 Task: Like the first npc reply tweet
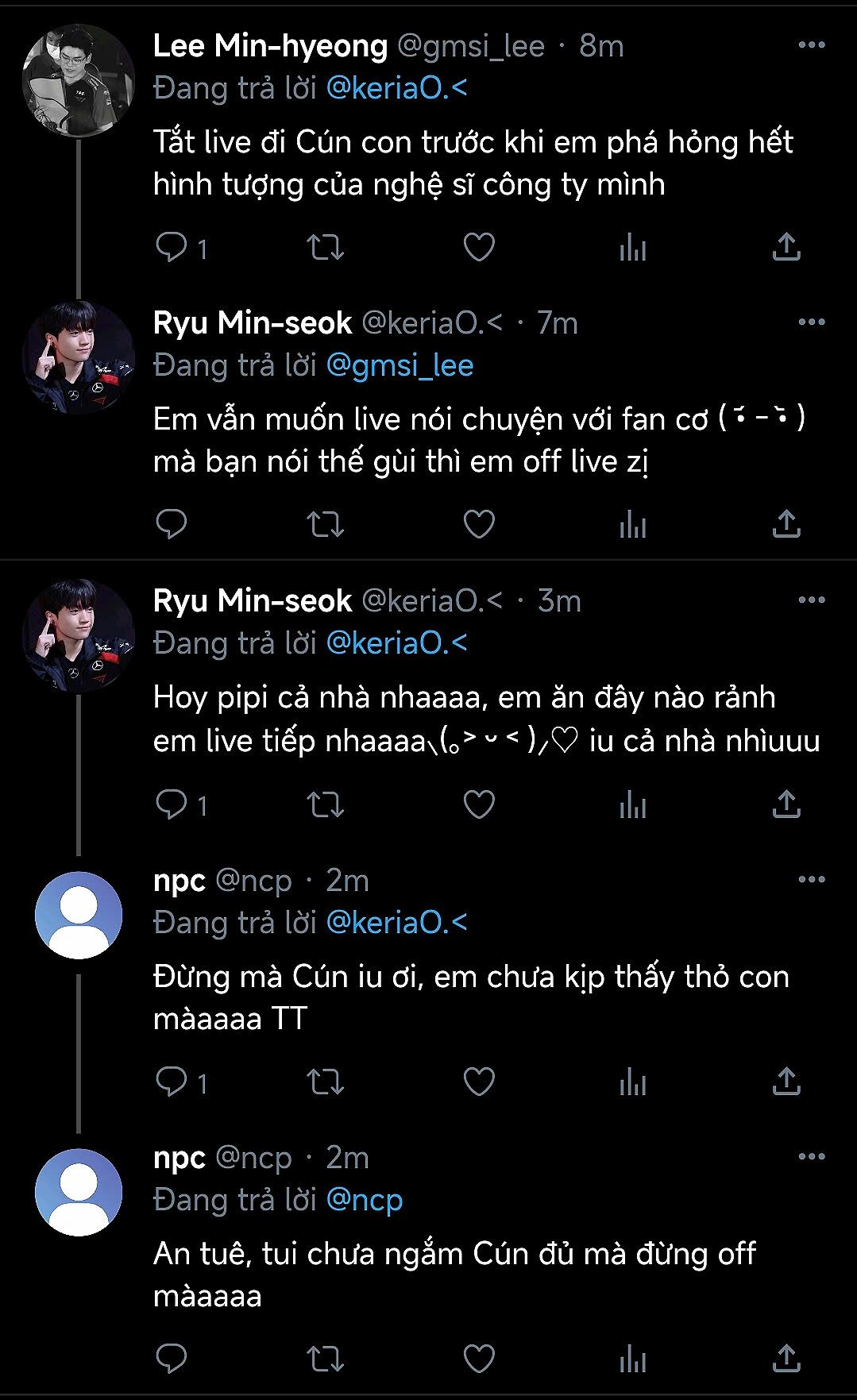point(479,1082)
